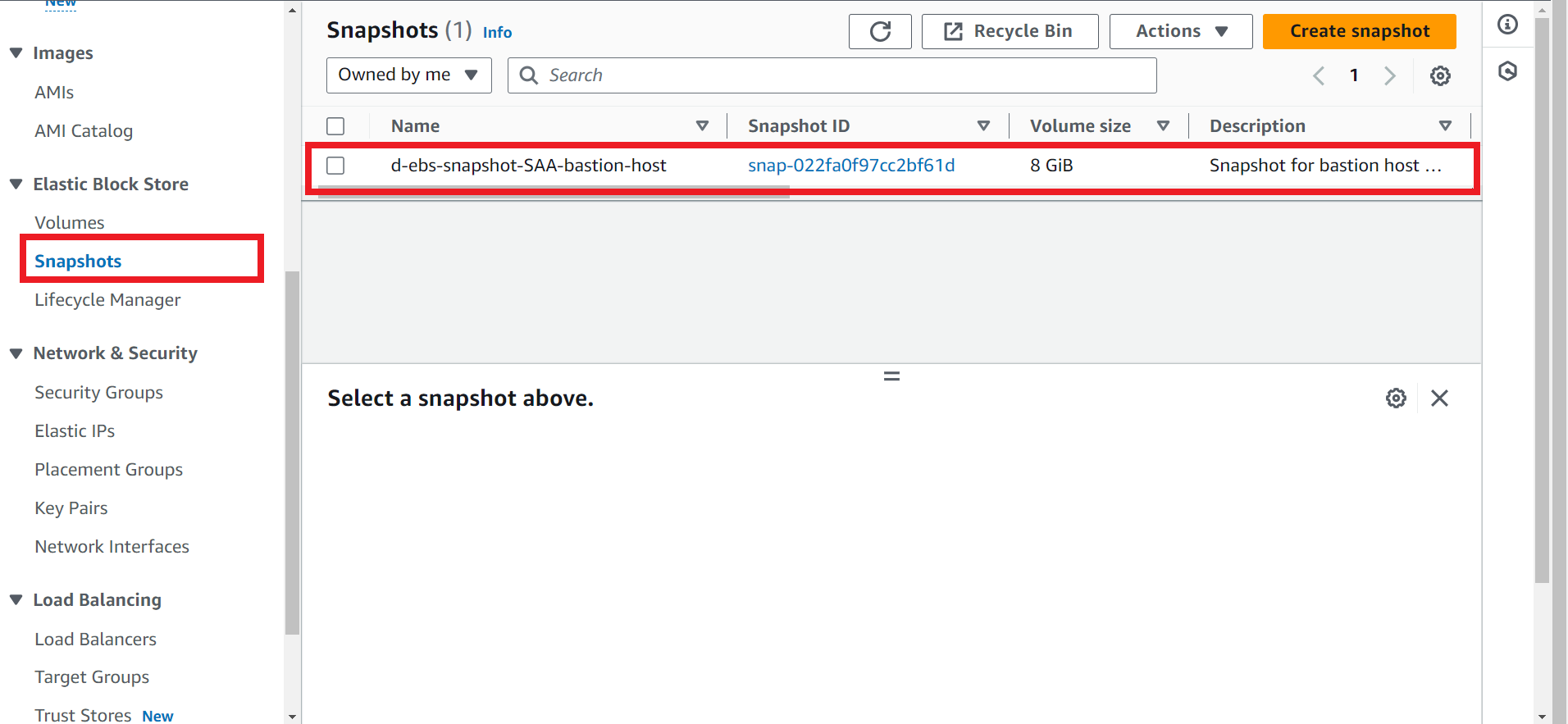Select the d-ebs-snapshot-SAA-bastion-host row checkbox
This screenshot has width=1568, height=724.
[x=335, y=166]
